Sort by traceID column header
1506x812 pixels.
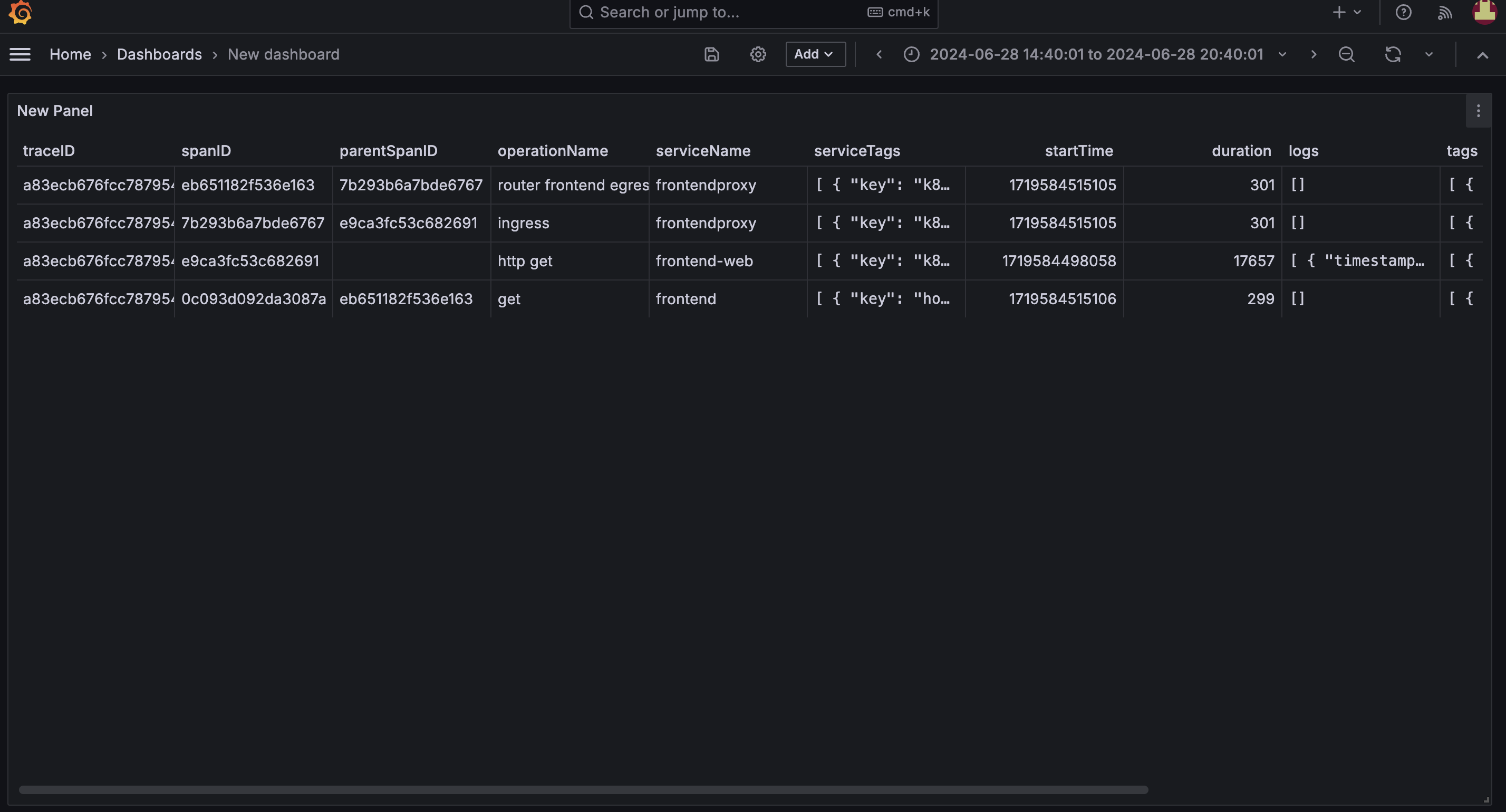49,151
